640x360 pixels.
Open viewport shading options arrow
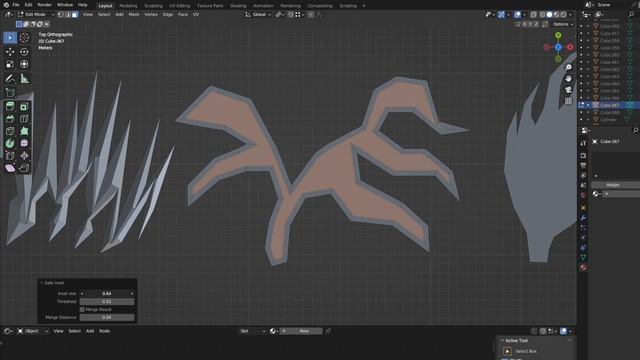point(570,14)
